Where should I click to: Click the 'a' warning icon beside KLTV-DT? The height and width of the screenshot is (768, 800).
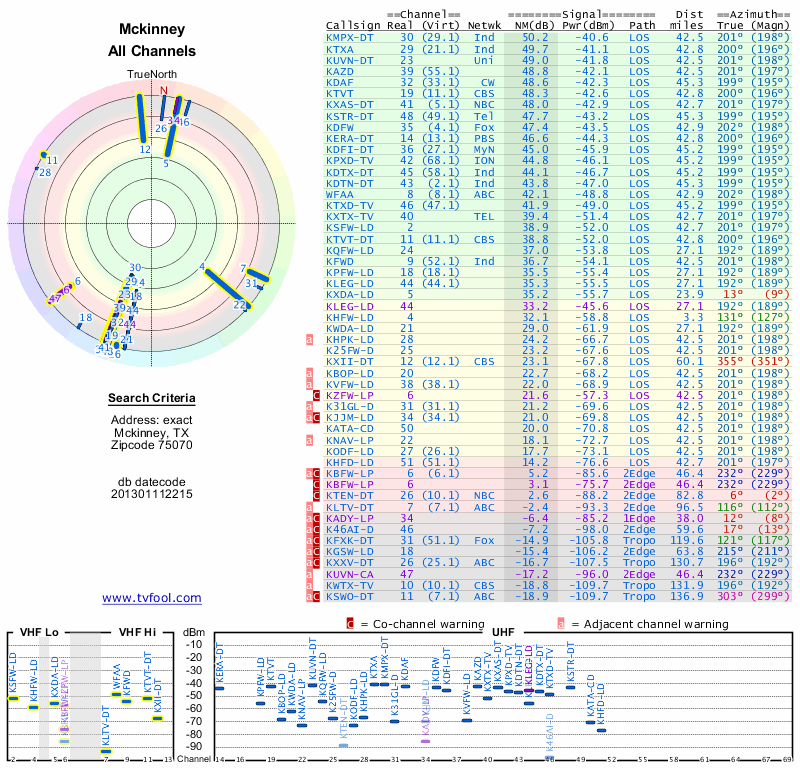click(x=309, y=507)
